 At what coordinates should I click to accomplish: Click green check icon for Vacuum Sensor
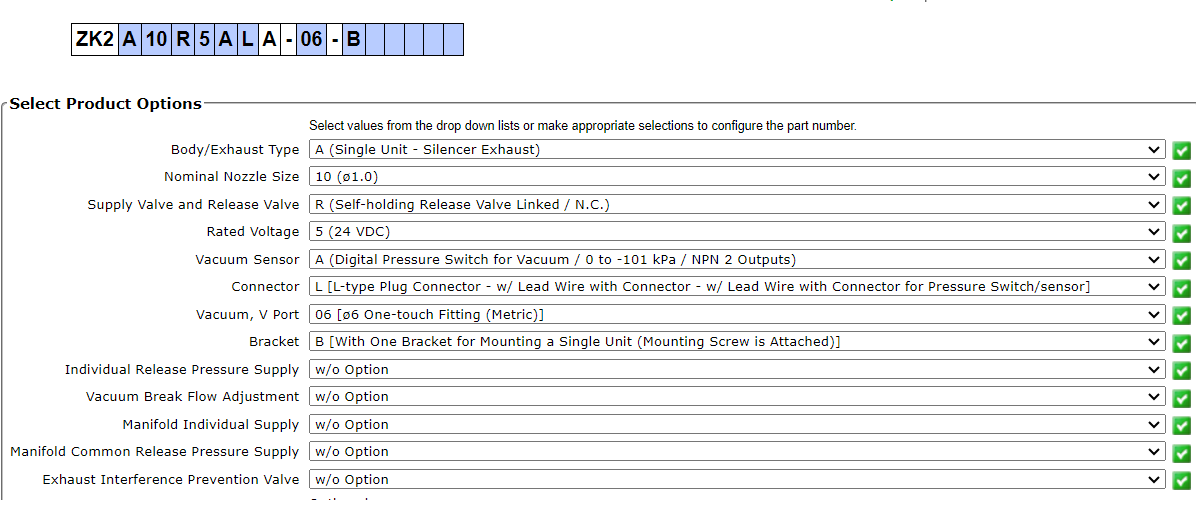point(1181,261)
